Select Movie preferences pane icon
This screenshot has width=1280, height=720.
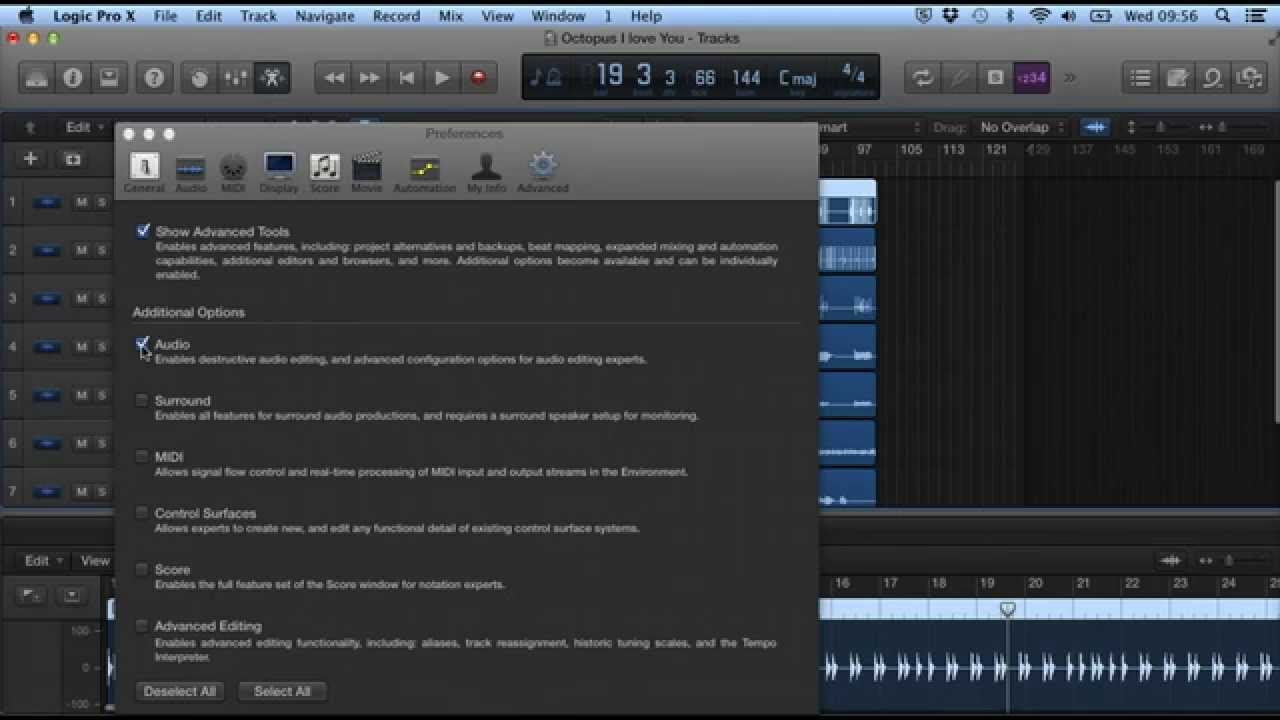click(x=367, y=172)
